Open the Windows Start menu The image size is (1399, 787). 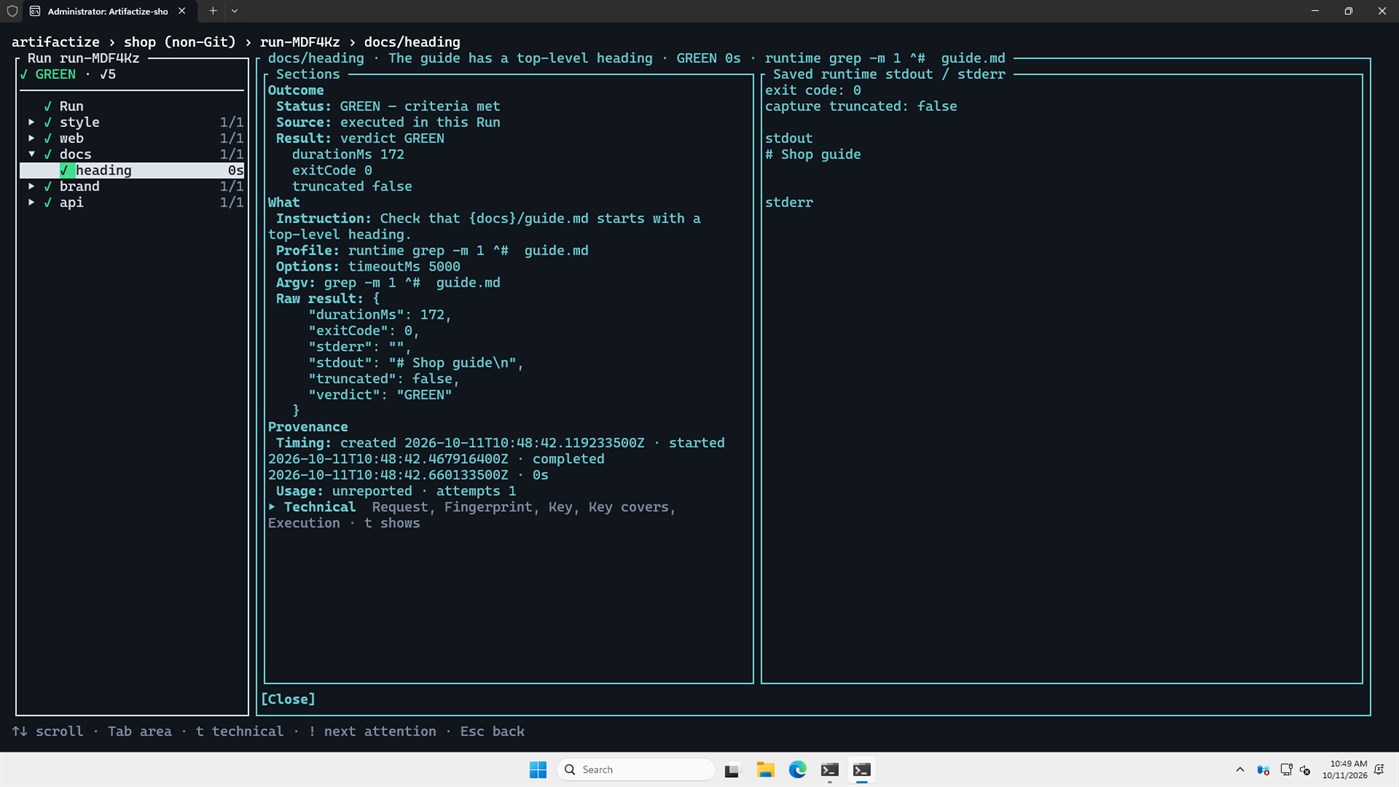pyautogui.click(x=538, y=769)
